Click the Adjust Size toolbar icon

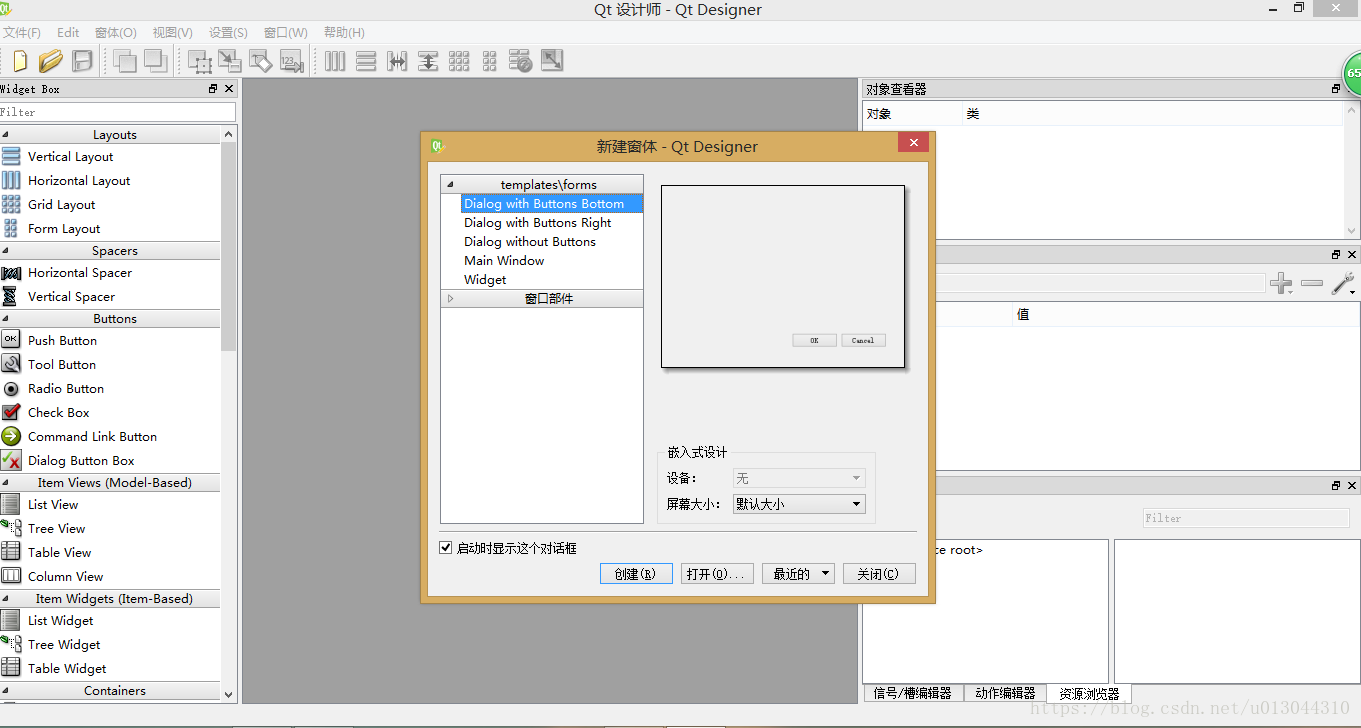[x=551, y=60]
